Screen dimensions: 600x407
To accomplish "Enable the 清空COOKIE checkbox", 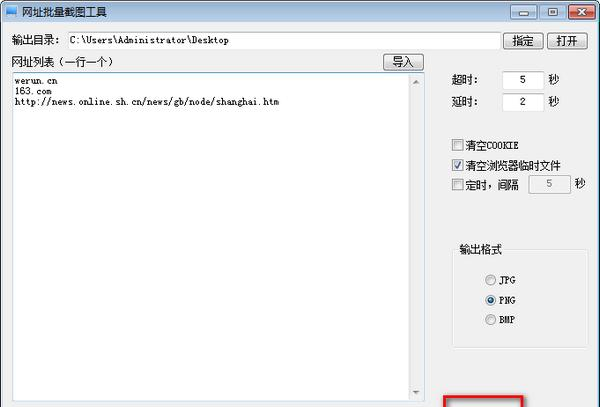I will [457, 145].
